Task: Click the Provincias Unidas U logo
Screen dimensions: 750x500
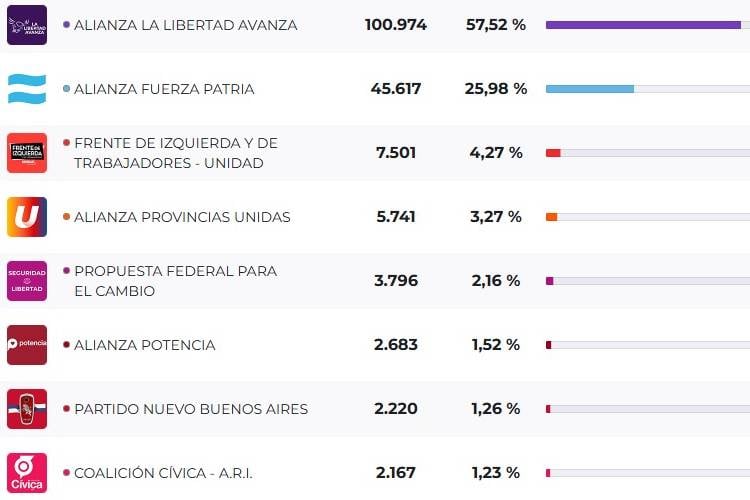Action: pos(27,217)
